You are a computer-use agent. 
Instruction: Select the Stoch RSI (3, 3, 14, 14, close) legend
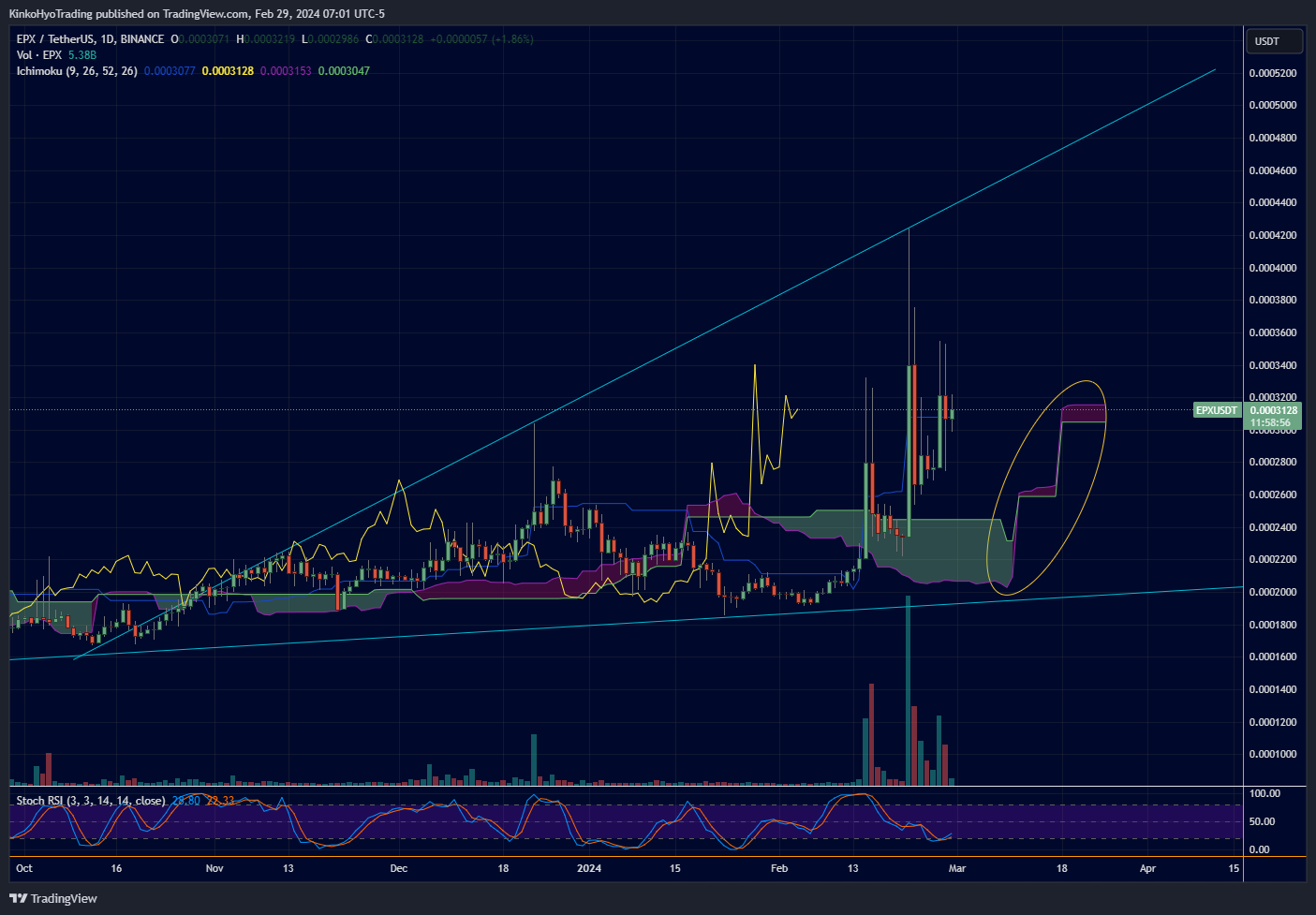point(91,801)
